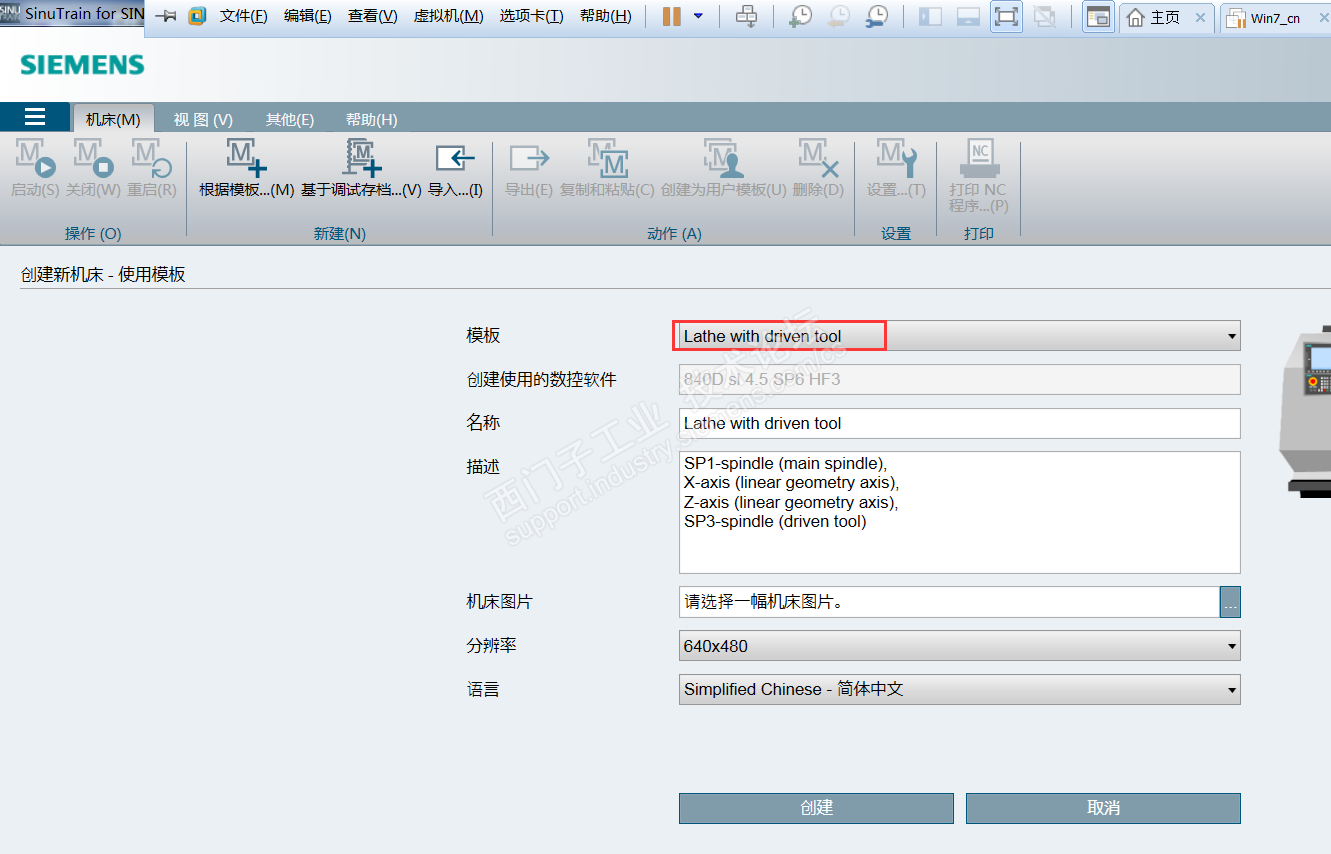The height and width of the screenshot is (854, 1331).
Task: Click the 分辨率 field label
Action: 492,646
